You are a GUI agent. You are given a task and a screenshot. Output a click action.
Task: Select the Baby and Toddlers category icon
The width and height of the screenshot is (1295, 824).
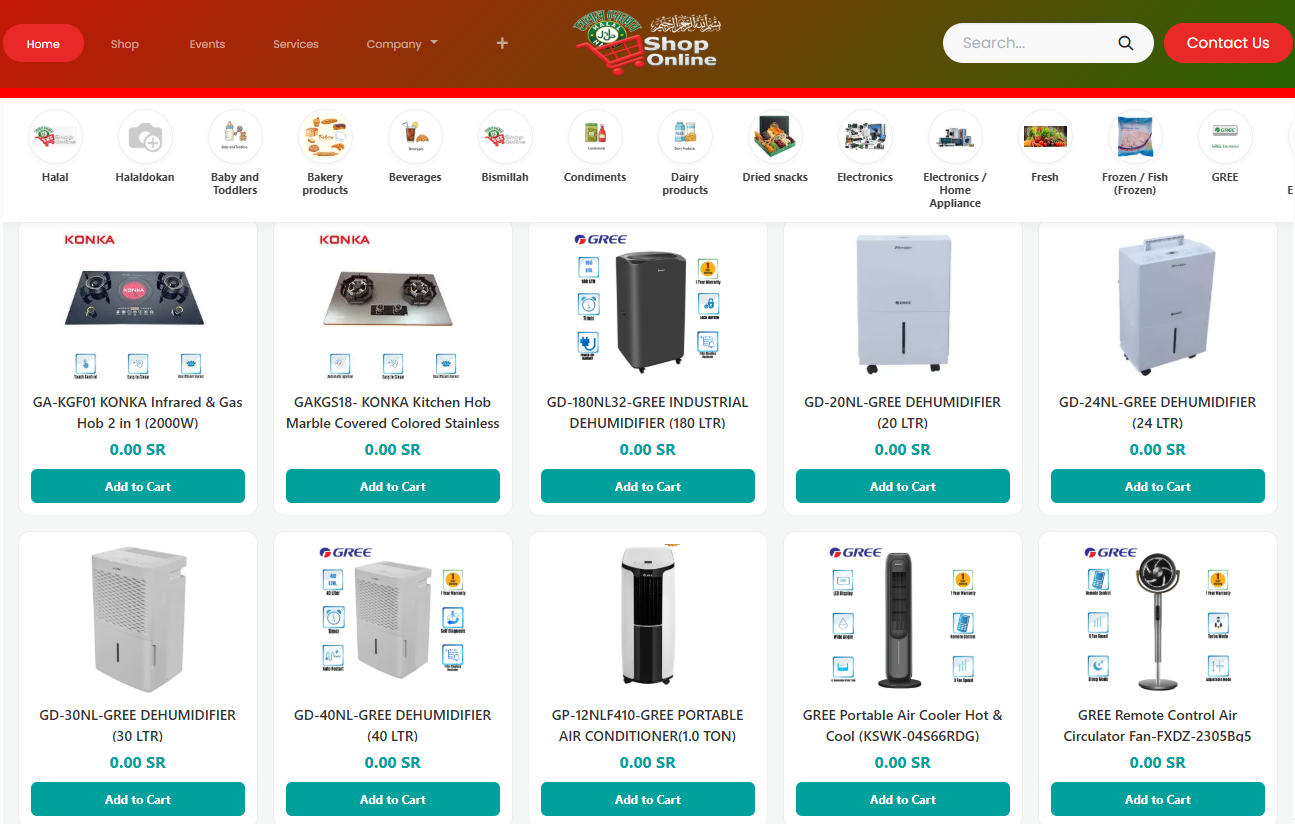click(x=235, y=137)
